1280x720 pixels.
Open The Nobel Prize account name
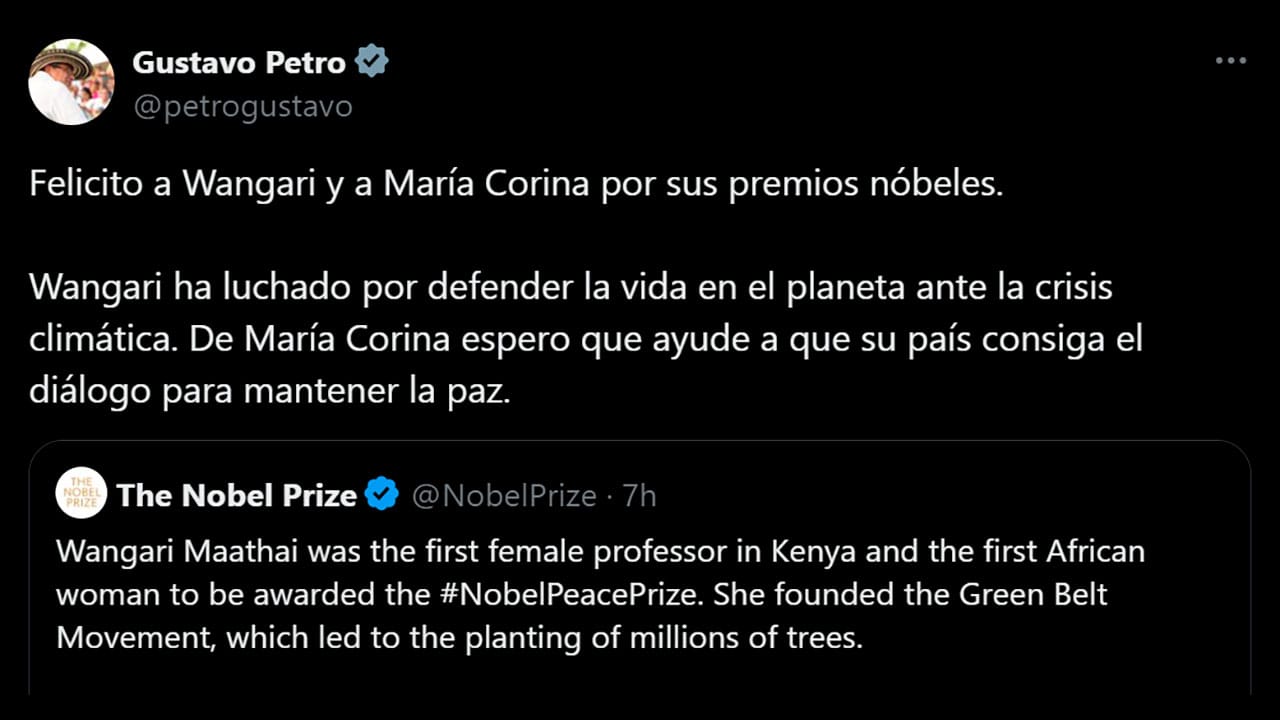(237, 495)
